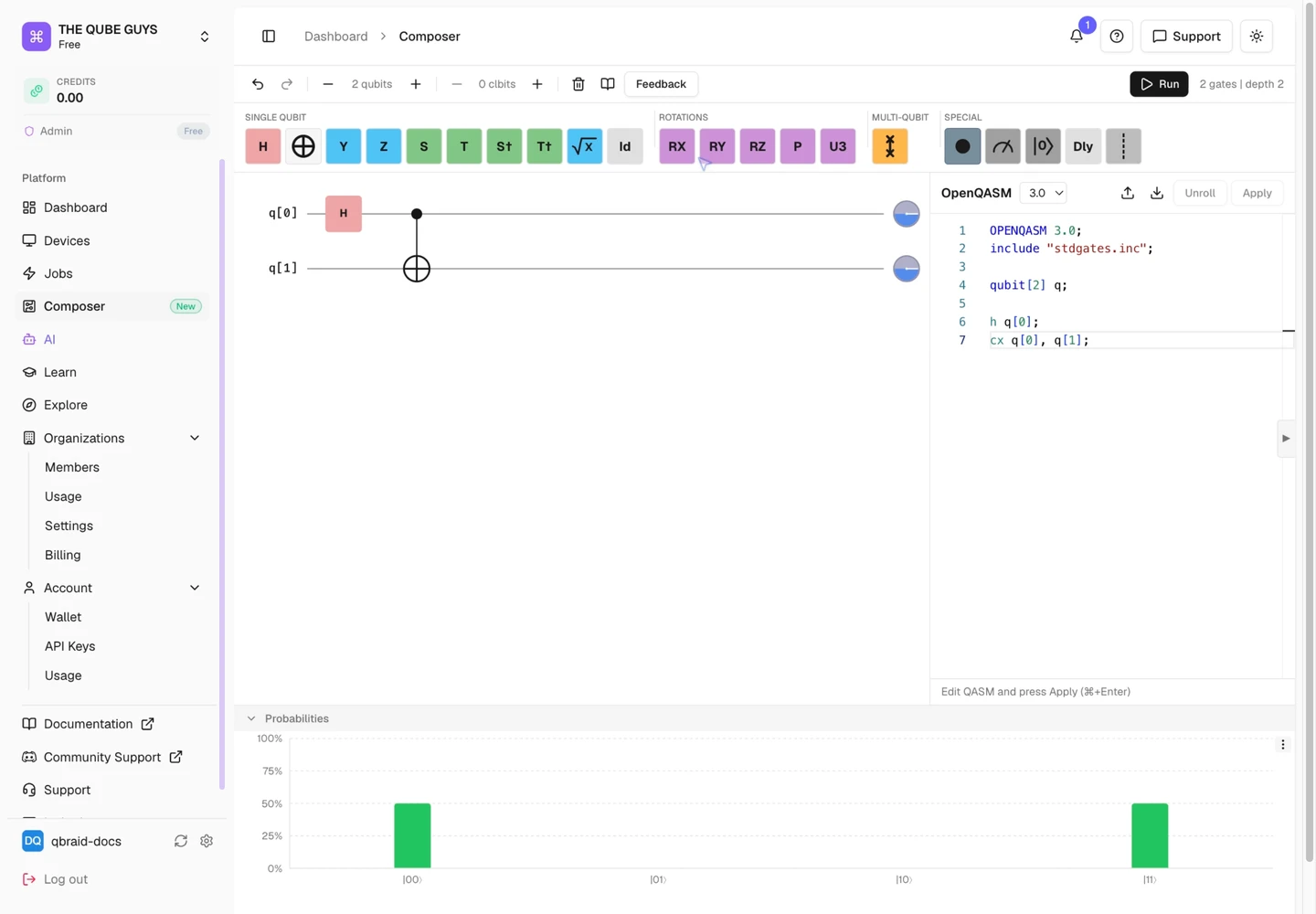
Task: Click the q[0] Bloch sphere indicator
Action: [x=907, y=214]
